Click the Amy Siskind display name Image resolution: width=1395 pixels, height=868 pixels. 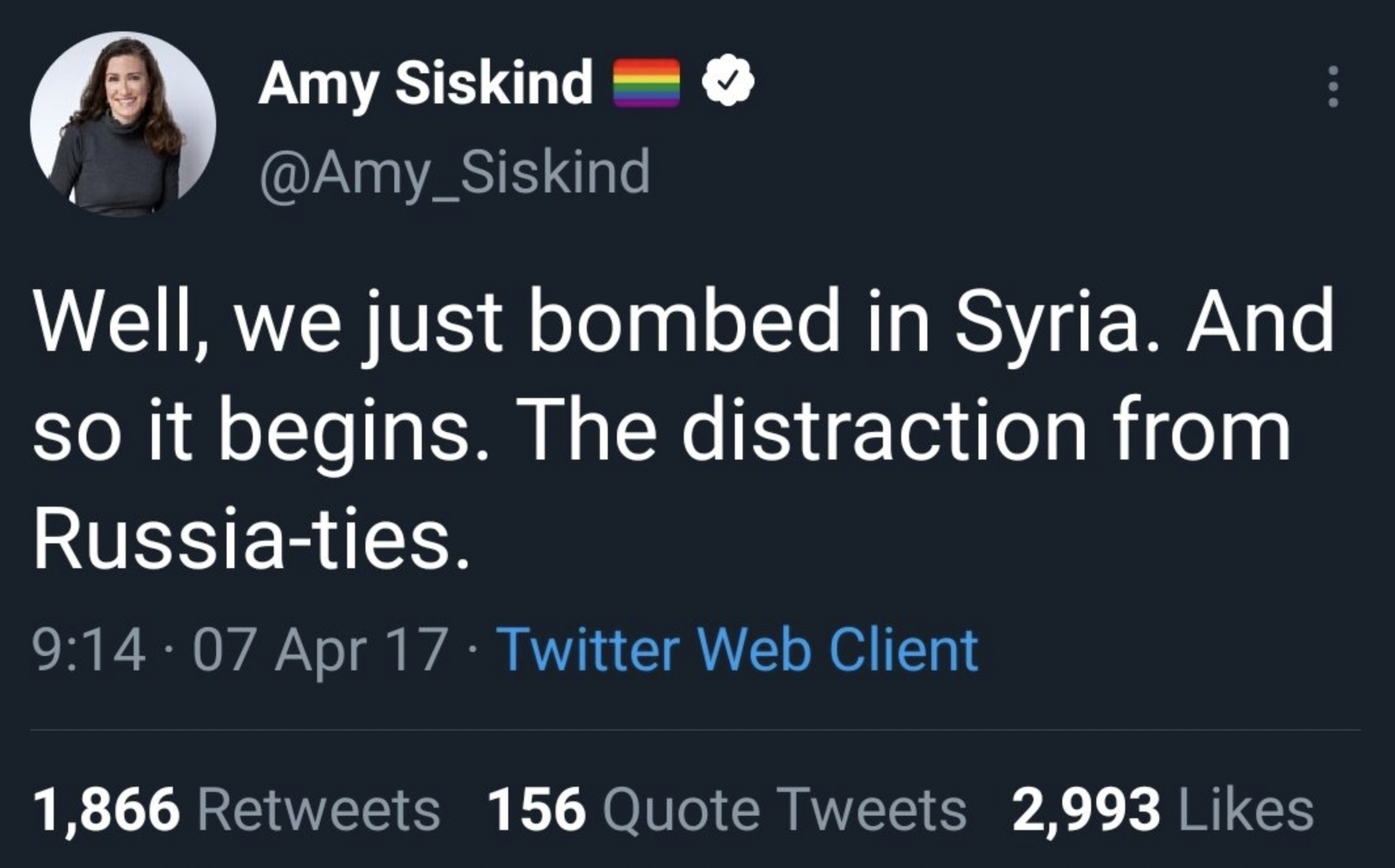tap(426, 82)
